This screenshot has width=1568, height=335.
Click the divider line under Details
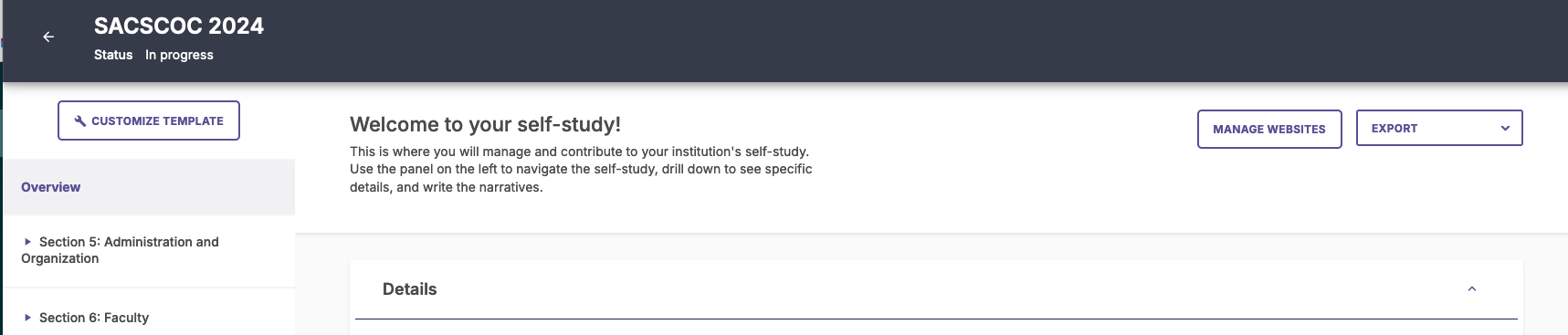click(936, 319)
